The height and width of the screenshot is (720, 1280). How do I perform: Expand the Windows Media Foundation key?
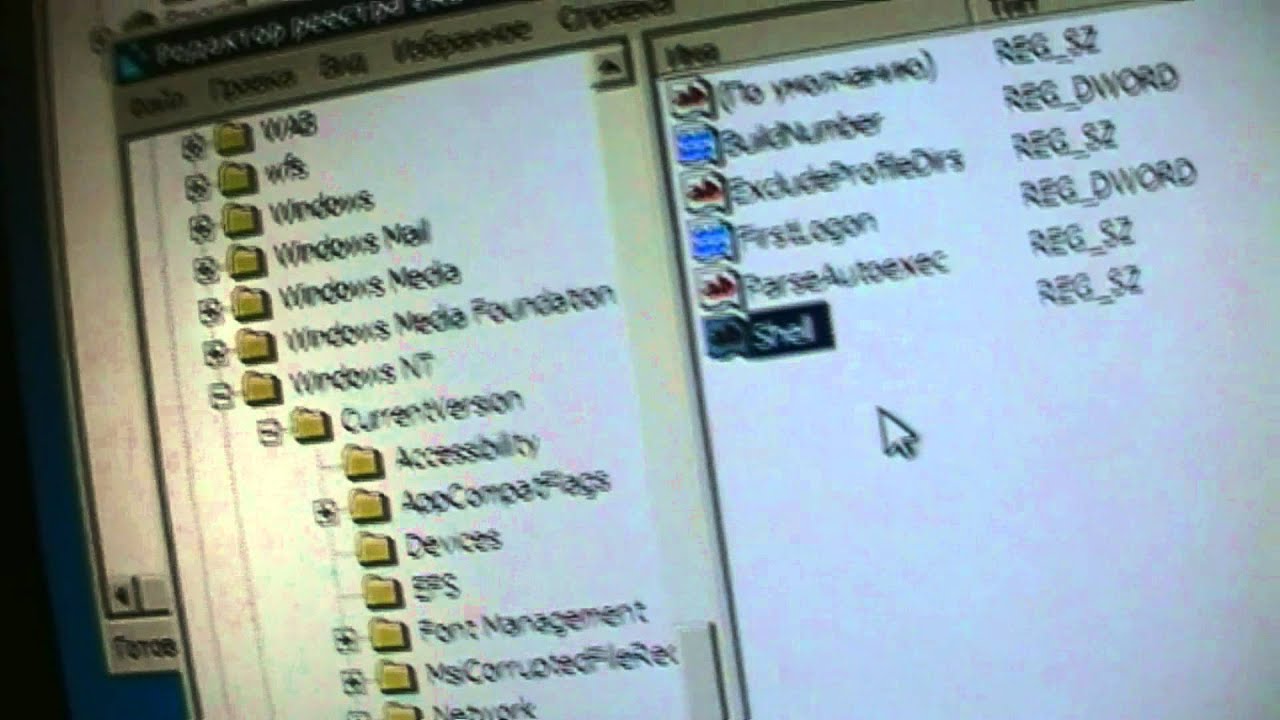click(x=215, y=353)
